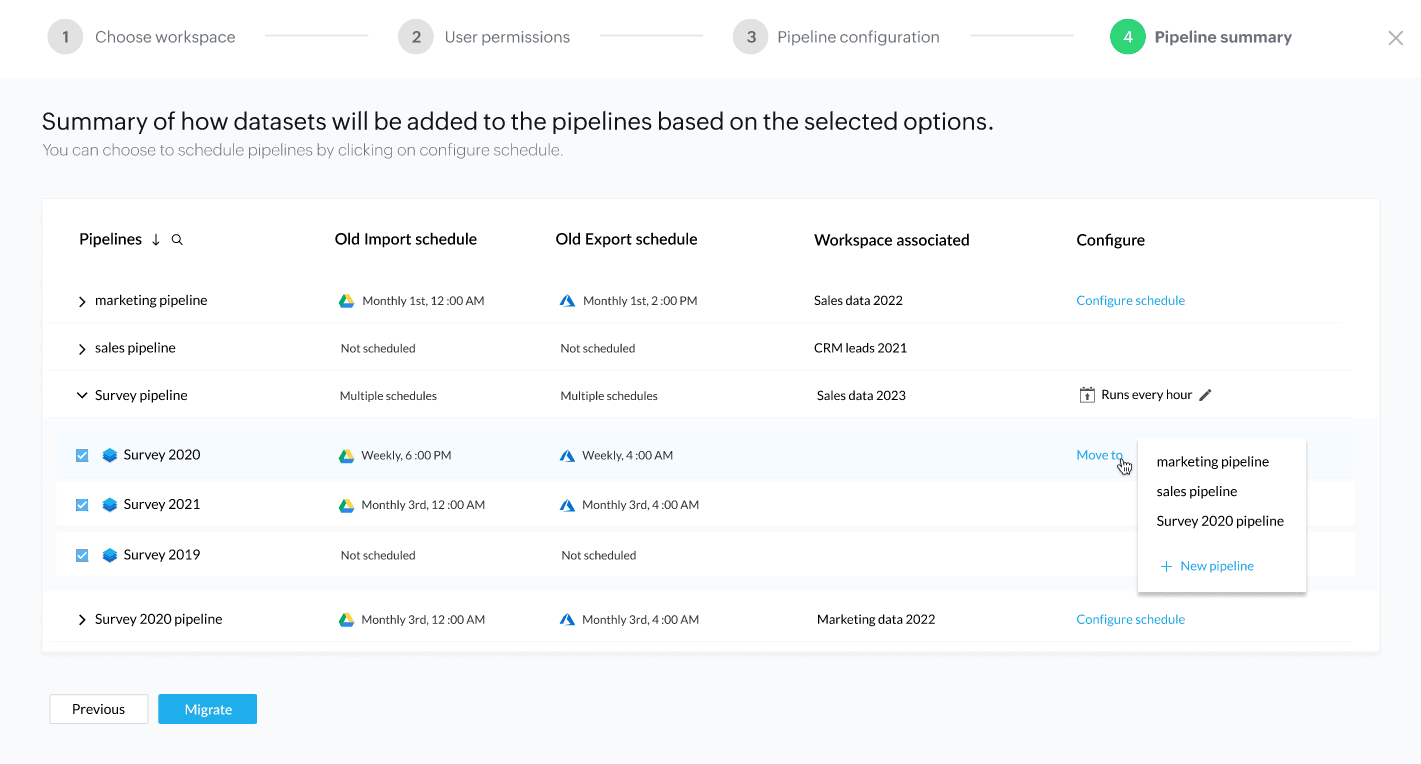Expand the marketing pipeline row
The image size is (1421, 764).
(82, 301)
